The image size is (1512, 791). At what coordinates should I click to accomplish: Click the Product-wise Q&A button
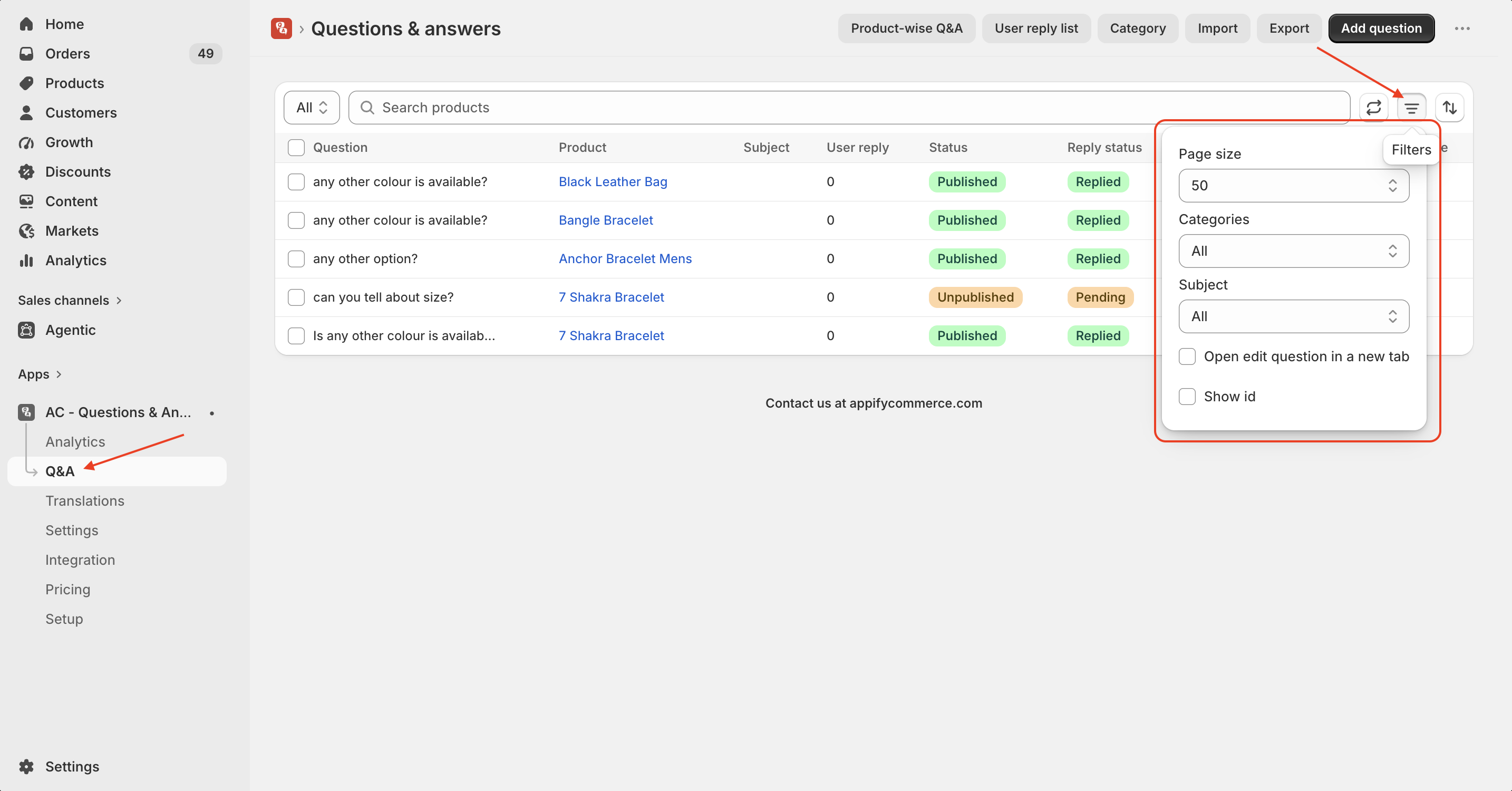pos(906,28)
